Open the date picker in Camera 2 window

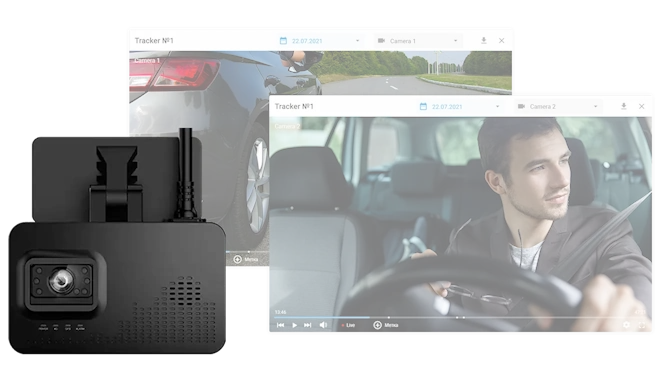(460, 107)
